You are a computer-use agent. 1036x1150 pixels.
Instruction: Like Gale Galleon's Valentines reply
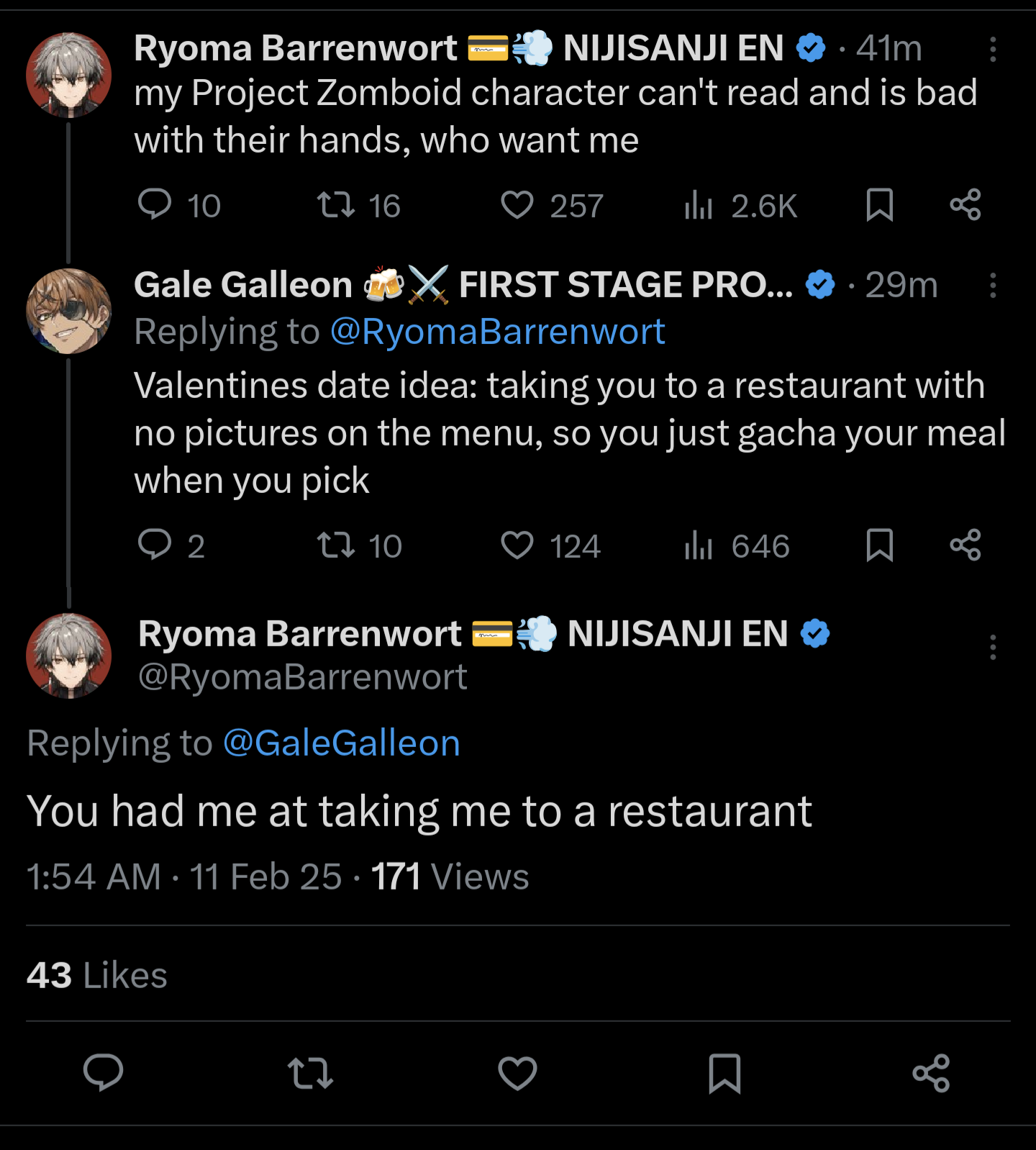pyautogui.click(x=517, y=545)
